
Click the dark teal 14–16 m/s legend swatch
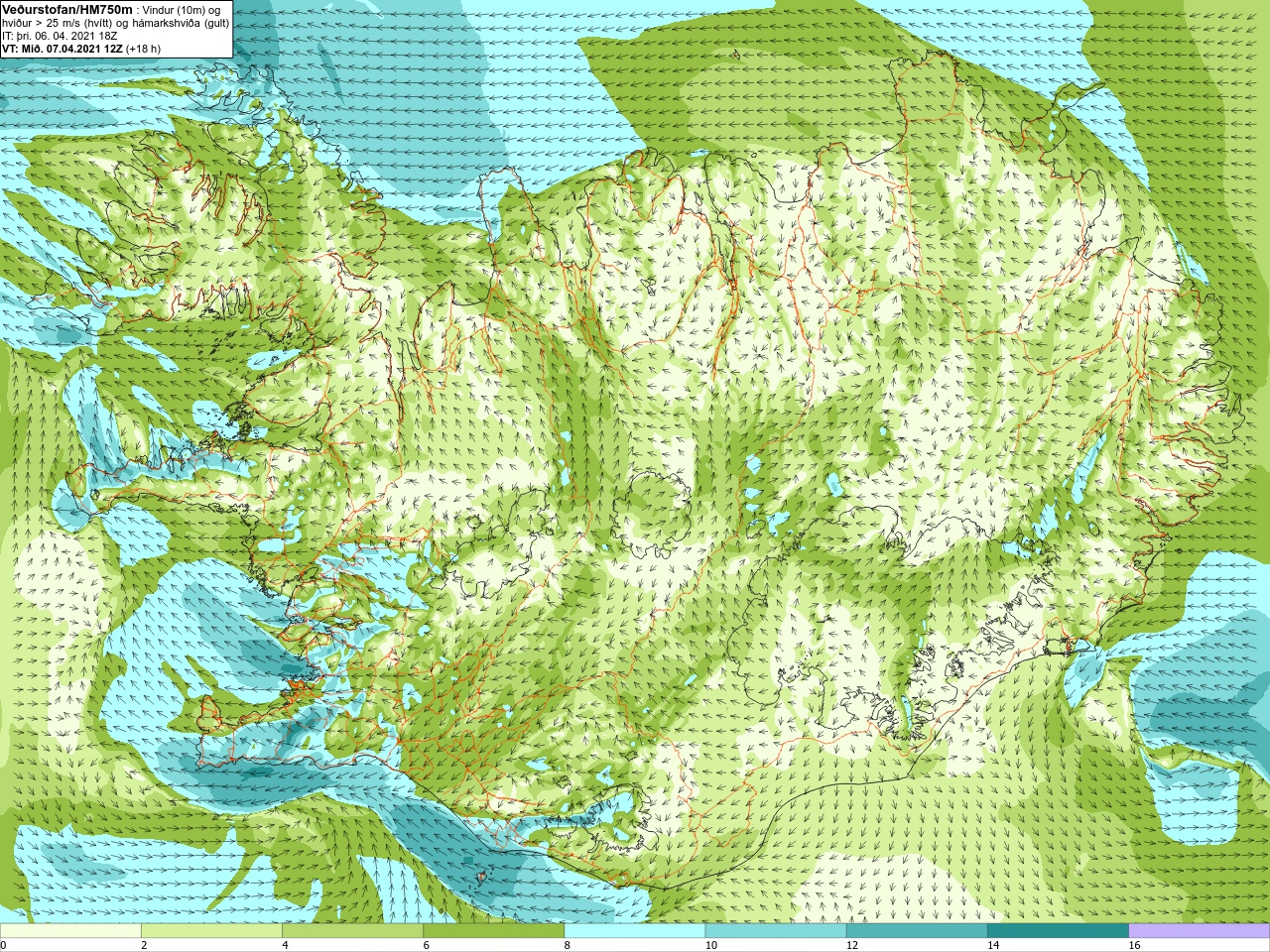click(1058, 931)
